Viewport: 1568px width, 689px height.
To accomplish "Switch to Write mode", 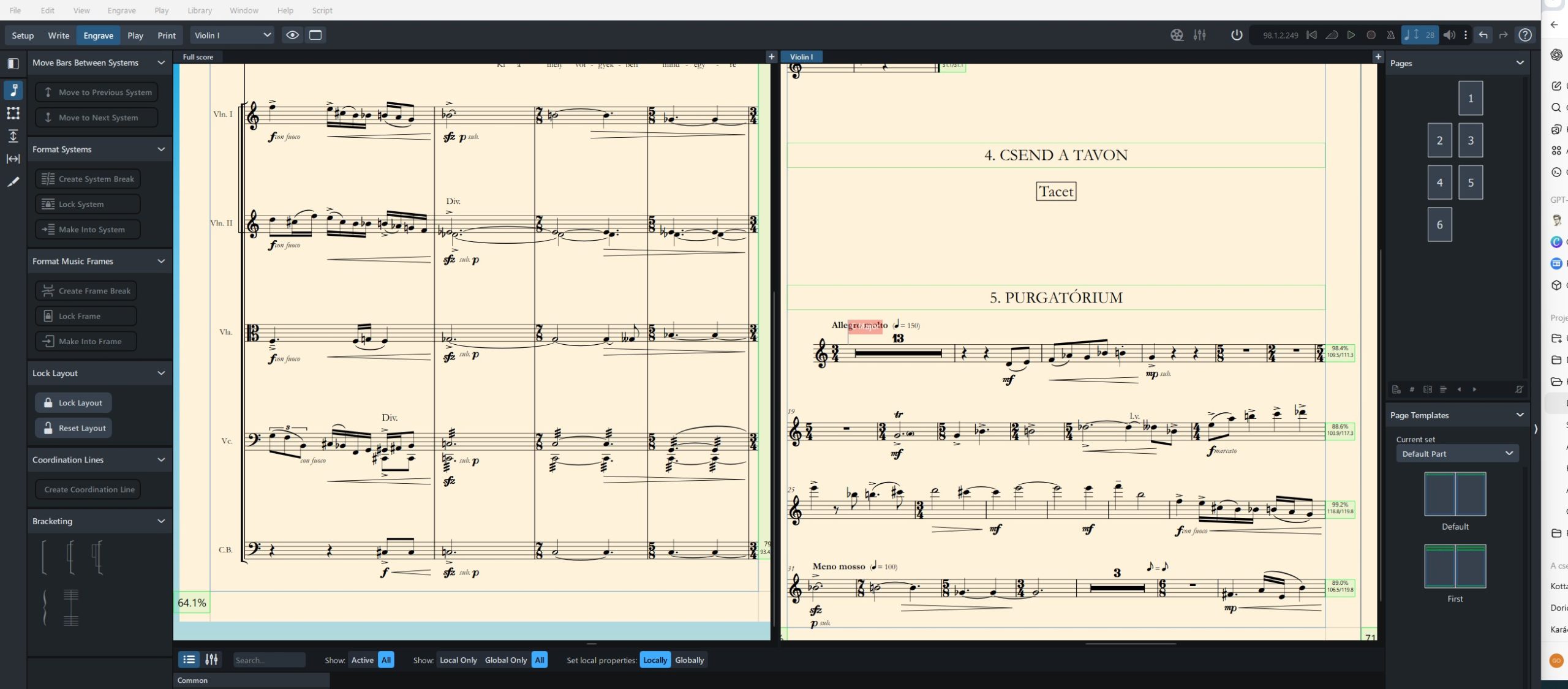I will [58, 35].
